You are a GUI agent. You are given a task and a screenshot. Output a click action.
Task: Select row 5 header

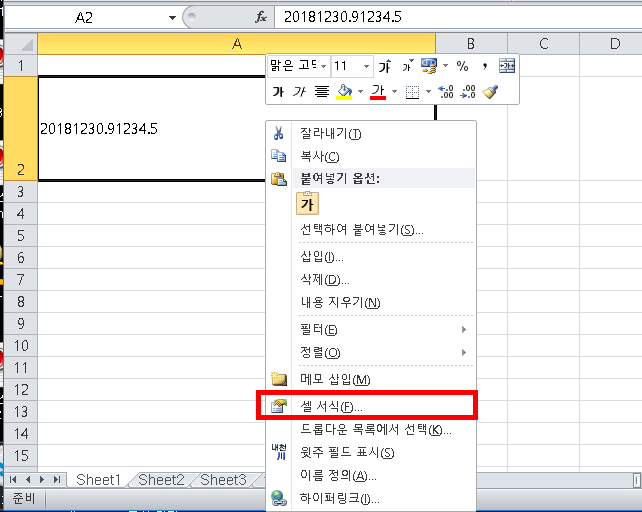[20, 236]
